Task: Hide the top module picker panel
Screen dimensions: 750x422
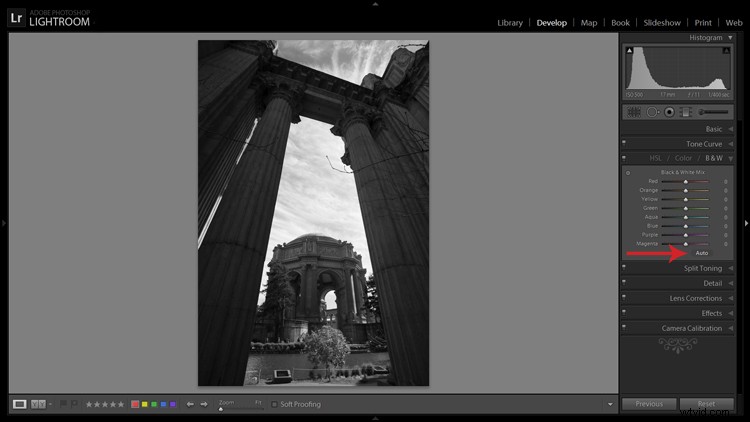Action: click(x=375, y=4)
